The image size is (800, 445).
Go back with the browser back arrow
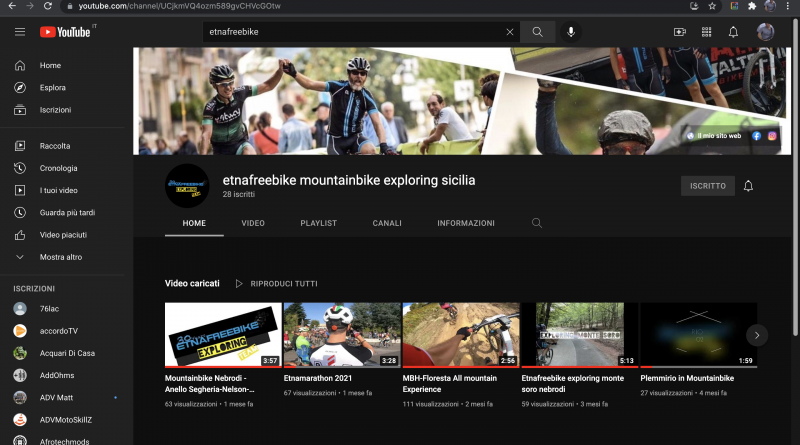(x=12, y=6)
